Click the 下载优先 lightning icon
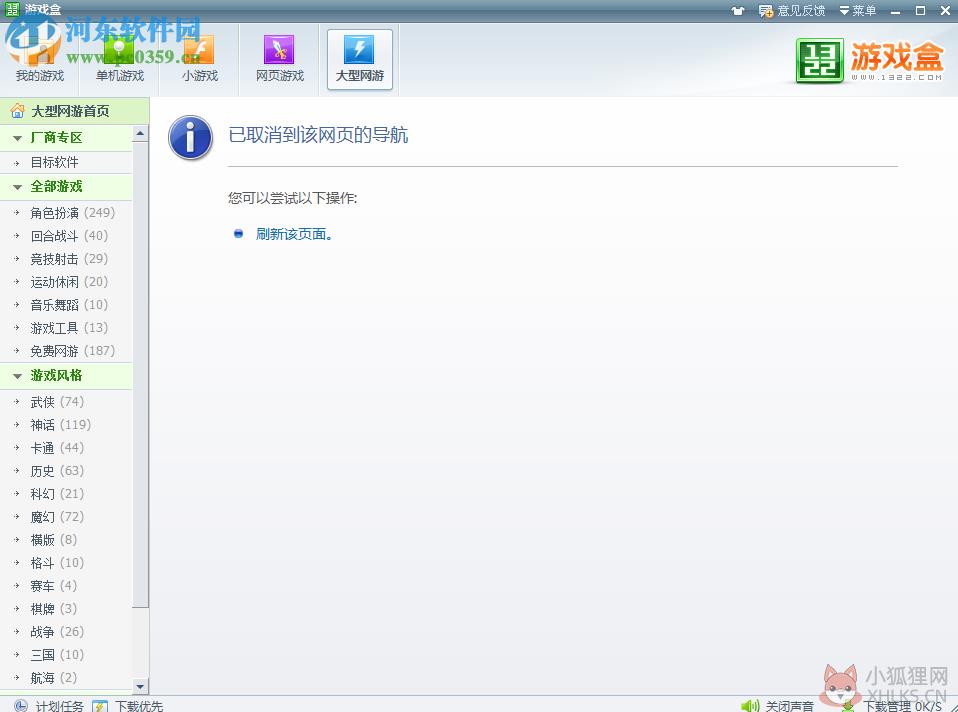958x712 pixels. click(100, 706)
